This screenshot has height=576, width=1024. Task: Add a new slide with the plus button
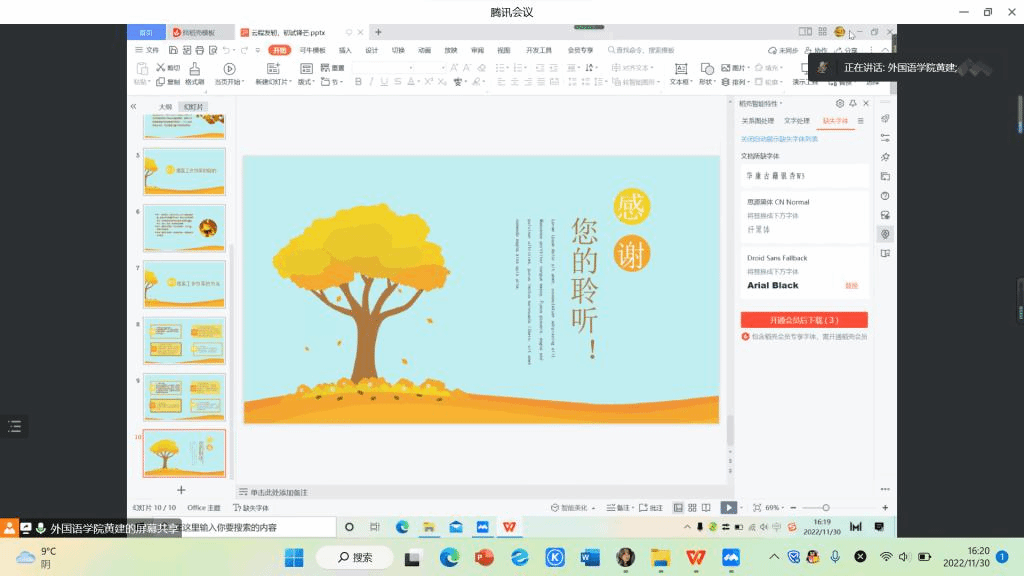[181, 490]
